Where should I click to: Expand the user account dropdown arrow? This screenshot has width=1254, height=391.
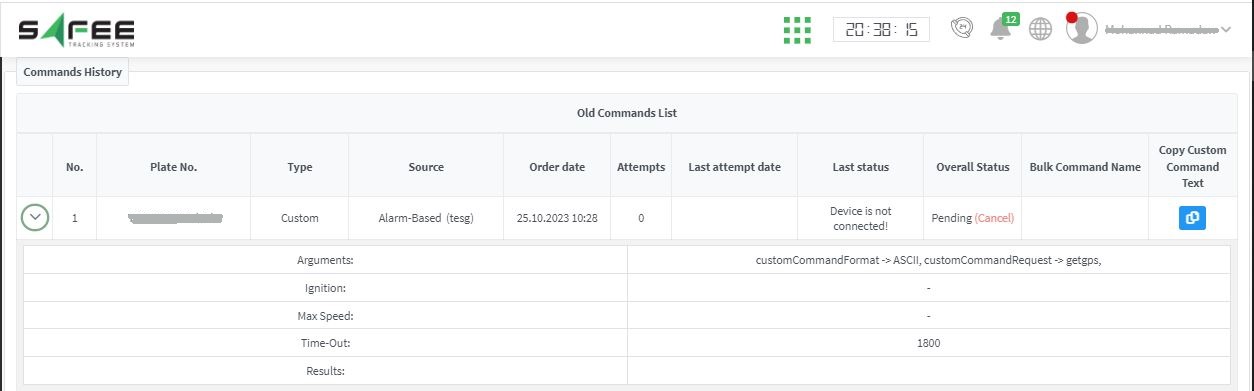(x=1226, y=30)
